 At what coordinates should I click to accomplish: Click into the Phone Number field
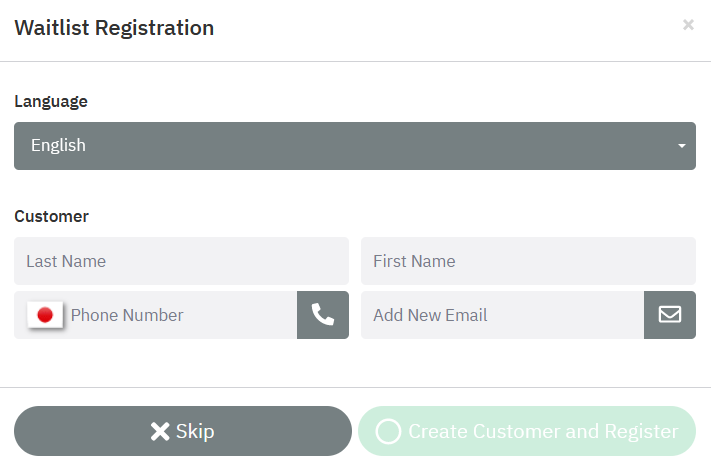tap(180, 315)
